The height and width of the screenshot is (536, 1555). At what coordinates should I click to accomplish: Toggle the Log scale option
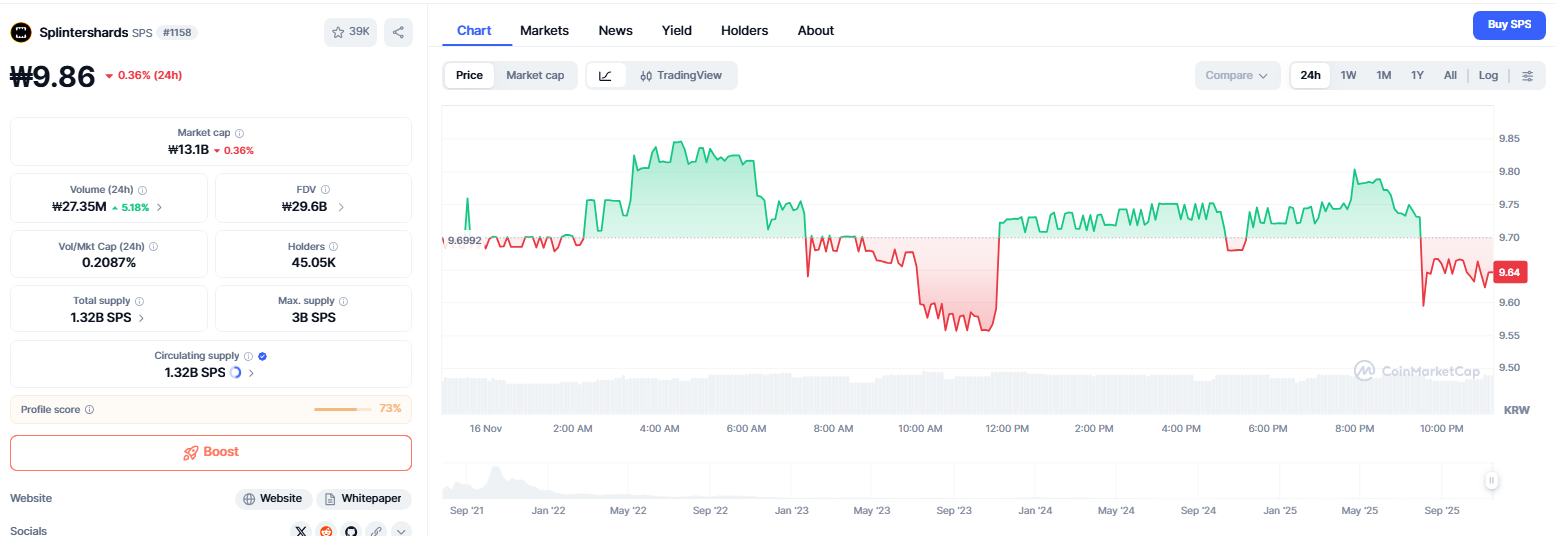(1488, 76)
